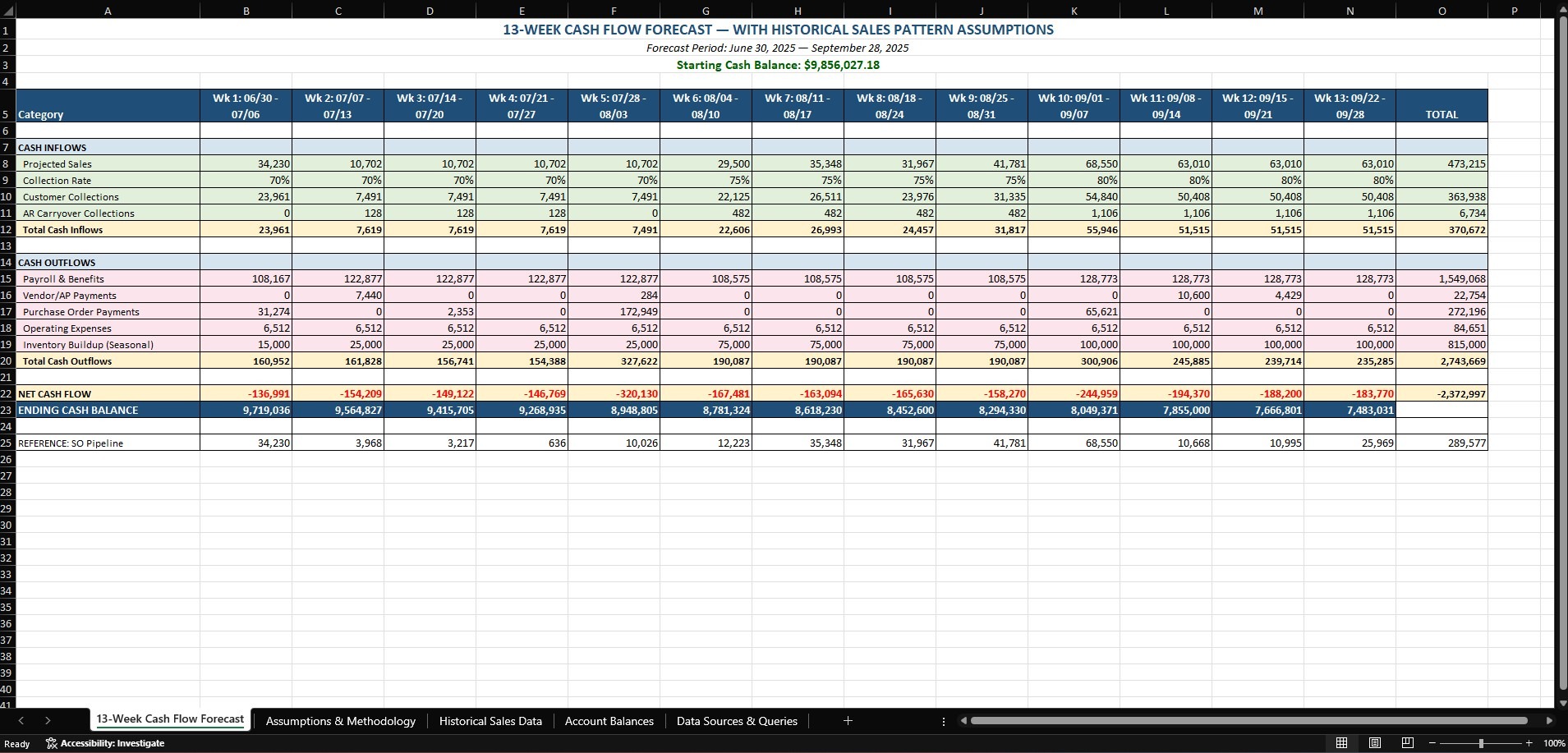Open the Historical Sales Data sheet
Viewport: 1568px width, 753px height.
[490, 721]
